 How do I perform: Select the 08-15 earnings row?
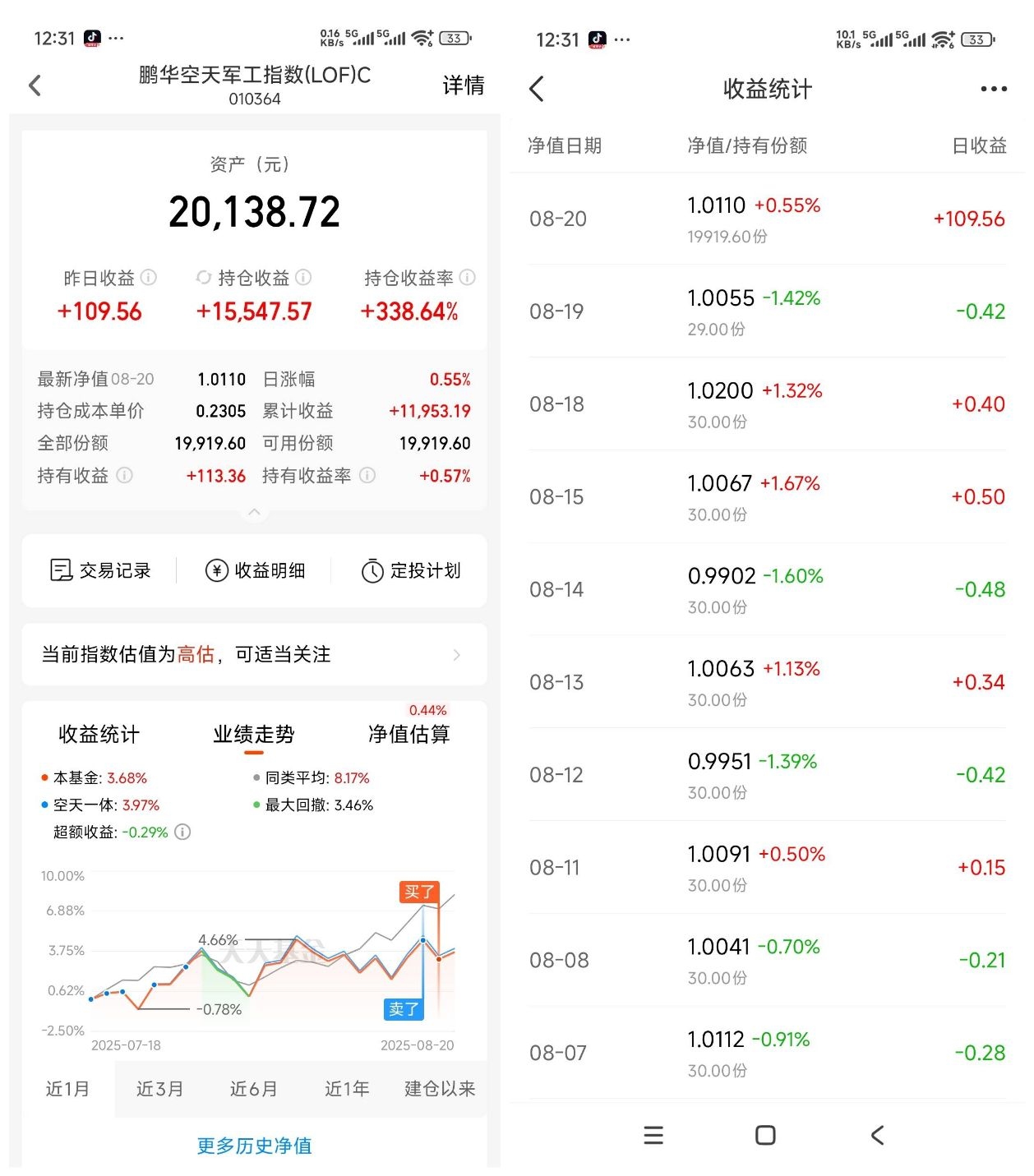[767, 497]
